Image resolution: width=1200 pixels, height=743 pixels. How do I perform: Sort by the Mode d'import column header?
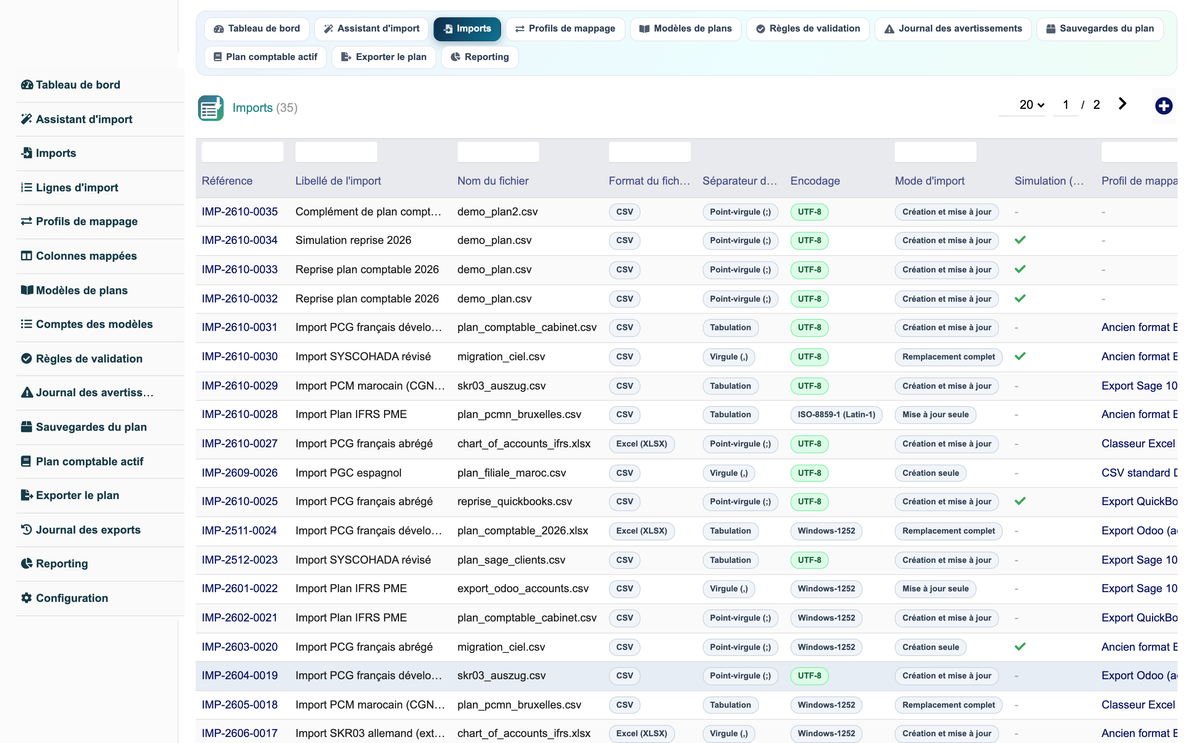click(x=930, y=181)
